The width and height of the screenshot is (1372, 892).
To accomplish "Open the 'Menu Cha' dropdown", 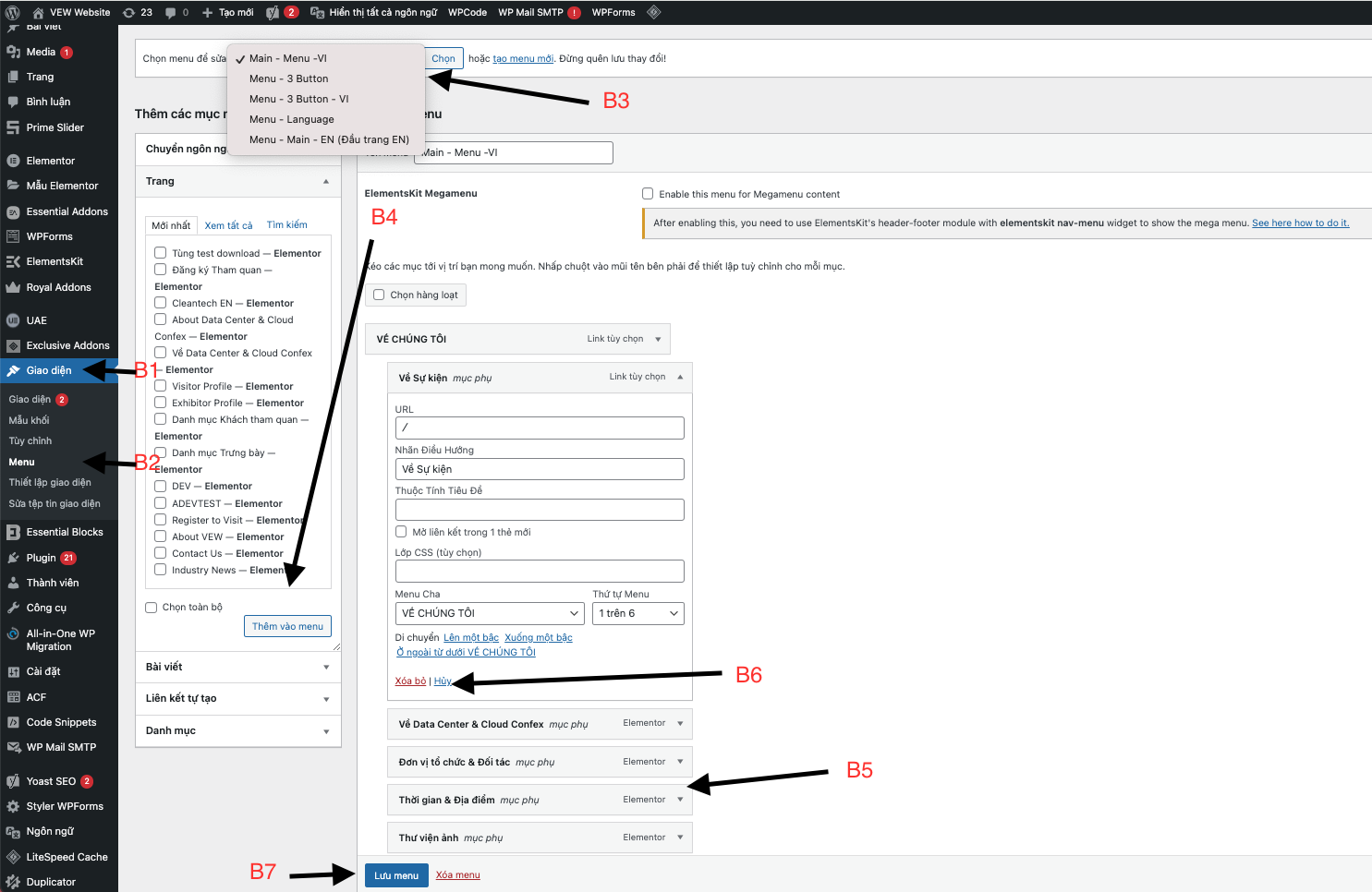I will pos(490,613).
